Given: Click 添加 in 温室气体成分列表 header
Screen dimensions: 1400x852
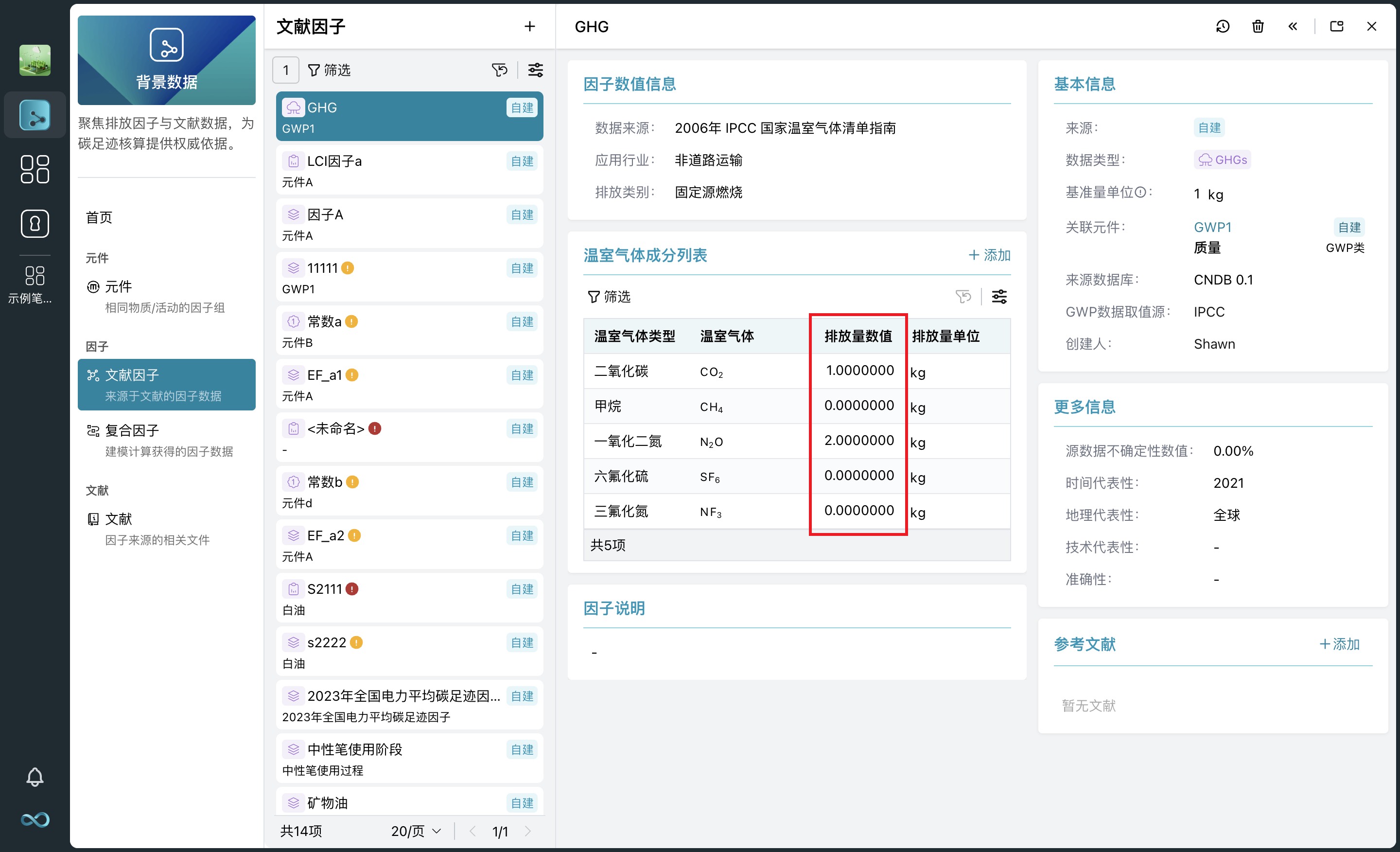Looking at the screenshot, I should tap(989, 255).
